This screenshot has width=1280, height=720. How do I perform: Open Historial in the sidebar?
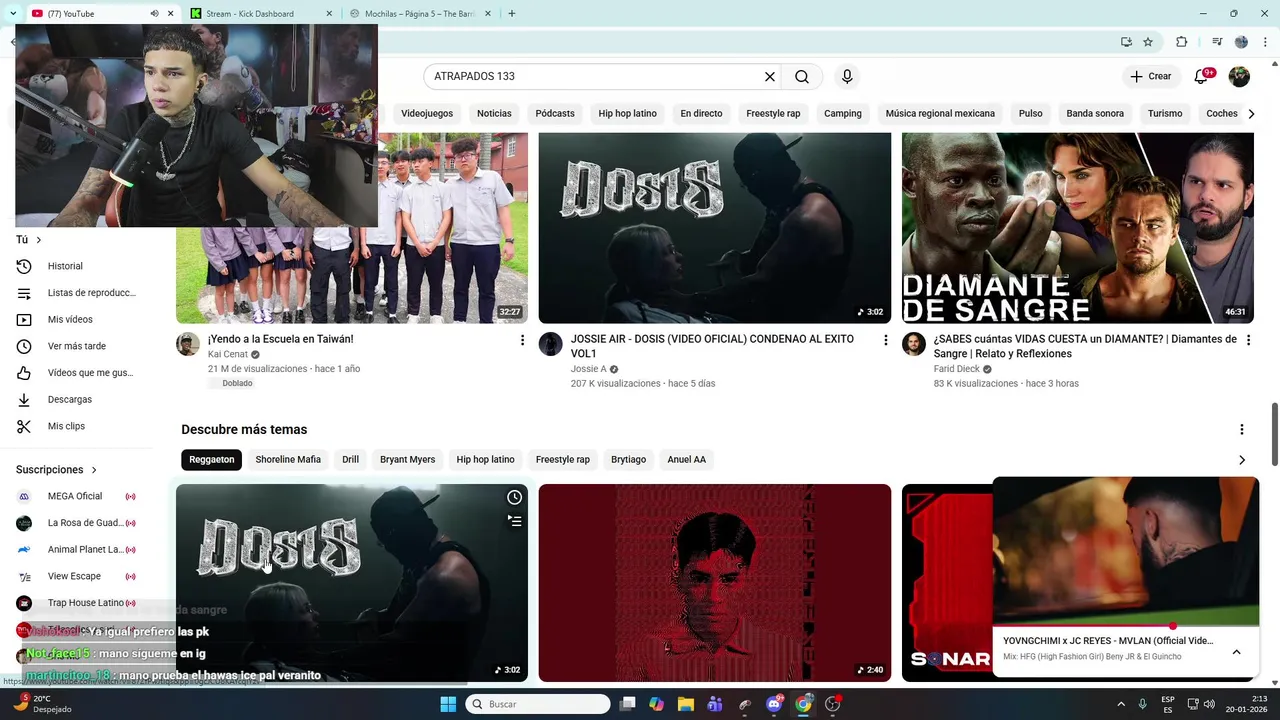(75, 266)
